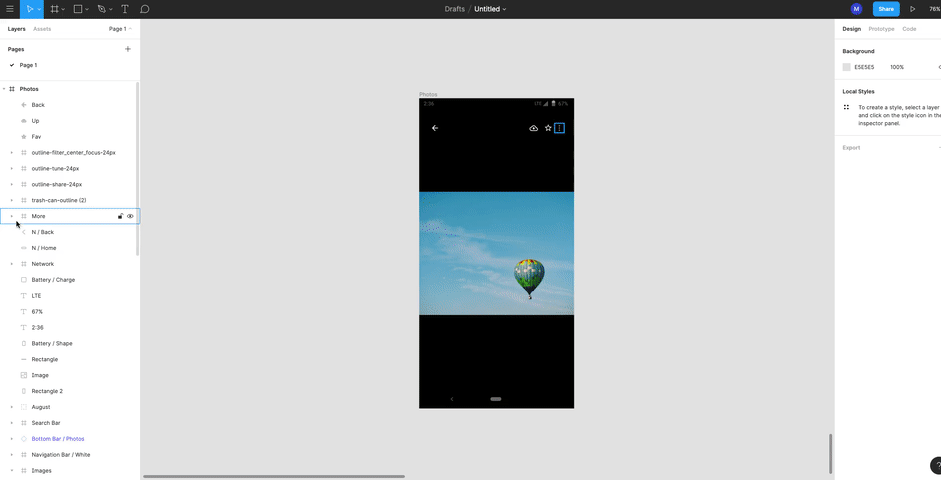The image size is (941, 480).
Task: Switch to the Assets tab
Action: (42, 29)
